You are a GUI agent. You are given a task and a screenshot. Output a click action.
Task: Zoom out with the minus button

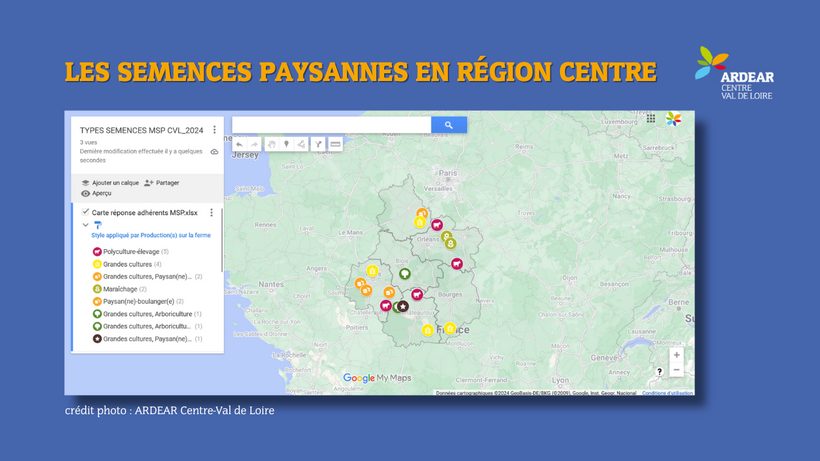[x=676, y=370]
